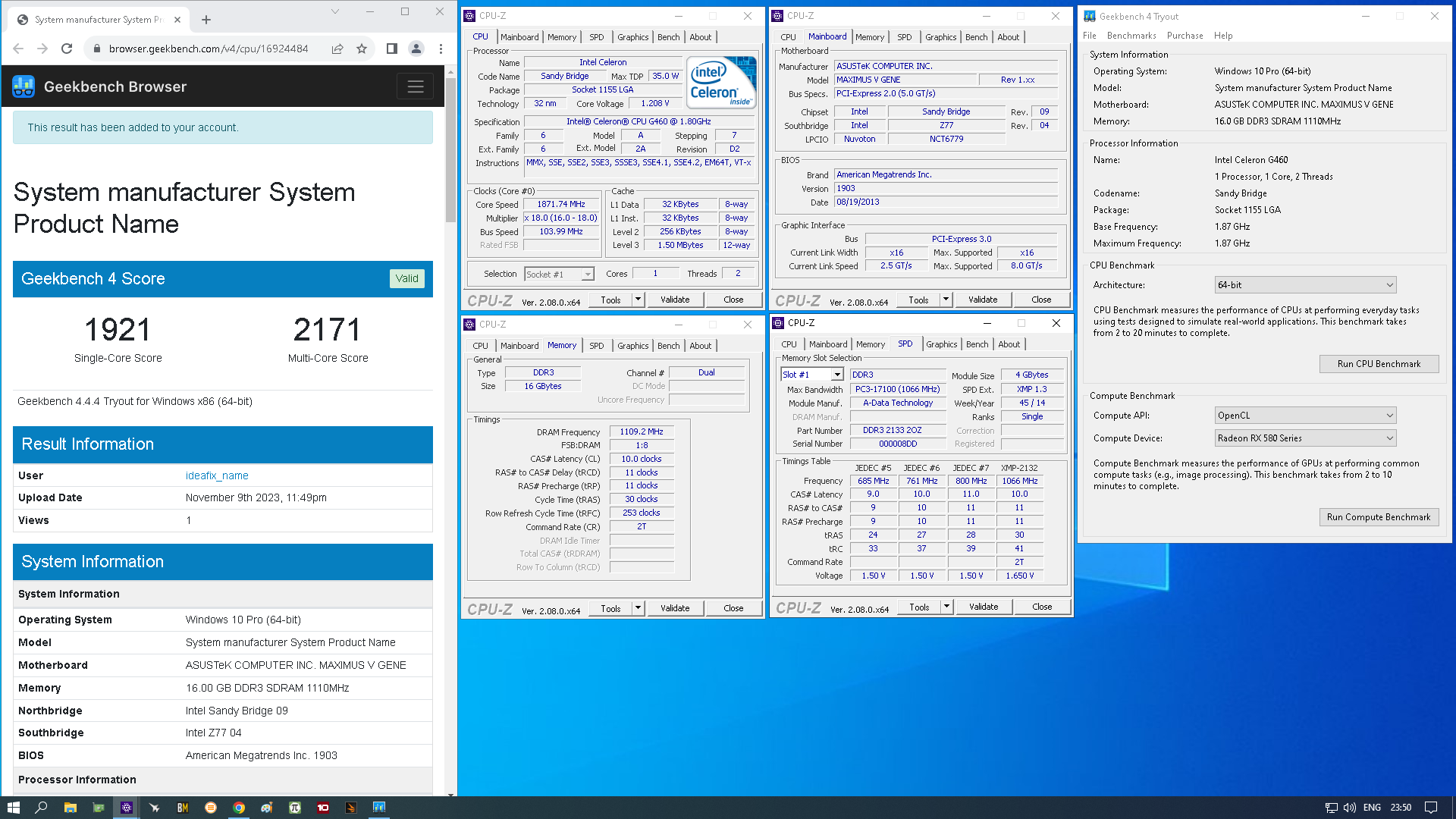Open Windows taskbar search
This screenshot has height=819, width=1456.
42,808
